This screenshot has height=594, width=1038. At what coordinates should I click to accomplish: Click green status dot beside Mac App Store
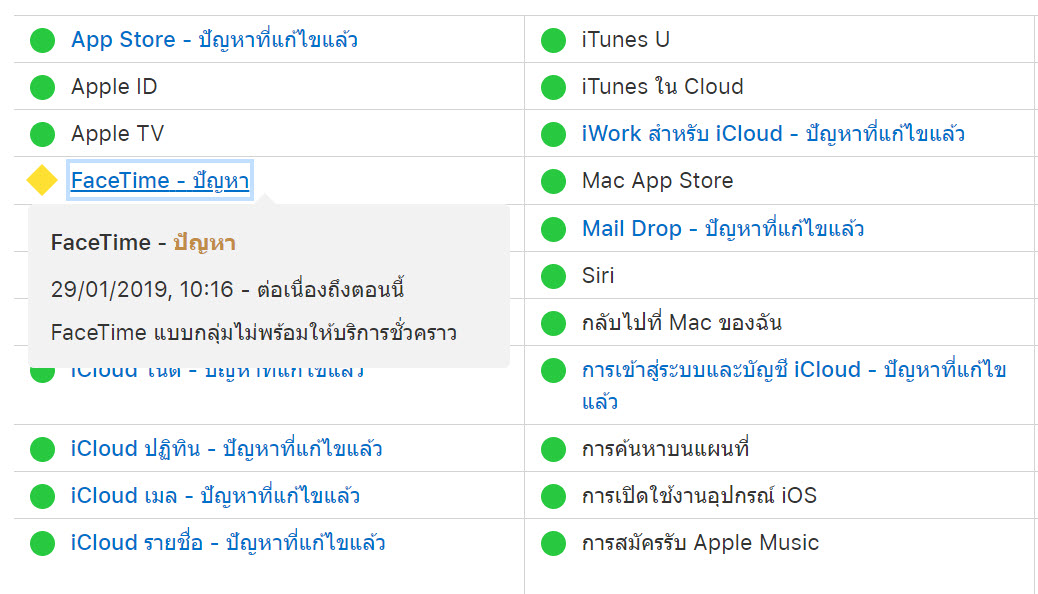click(x=553, y=181)
